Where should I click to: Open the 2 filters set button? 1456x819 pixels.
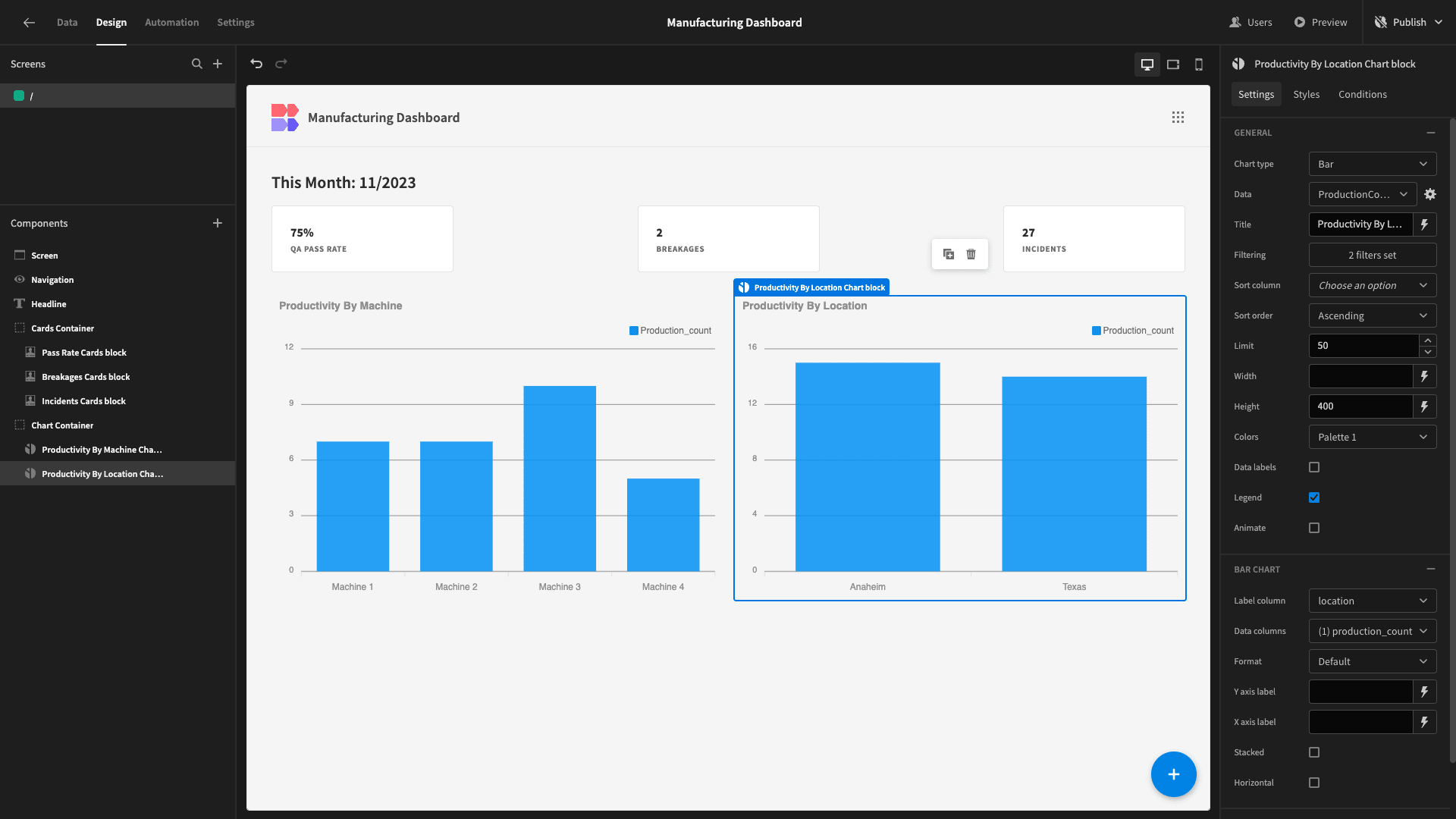(1373, 255)
